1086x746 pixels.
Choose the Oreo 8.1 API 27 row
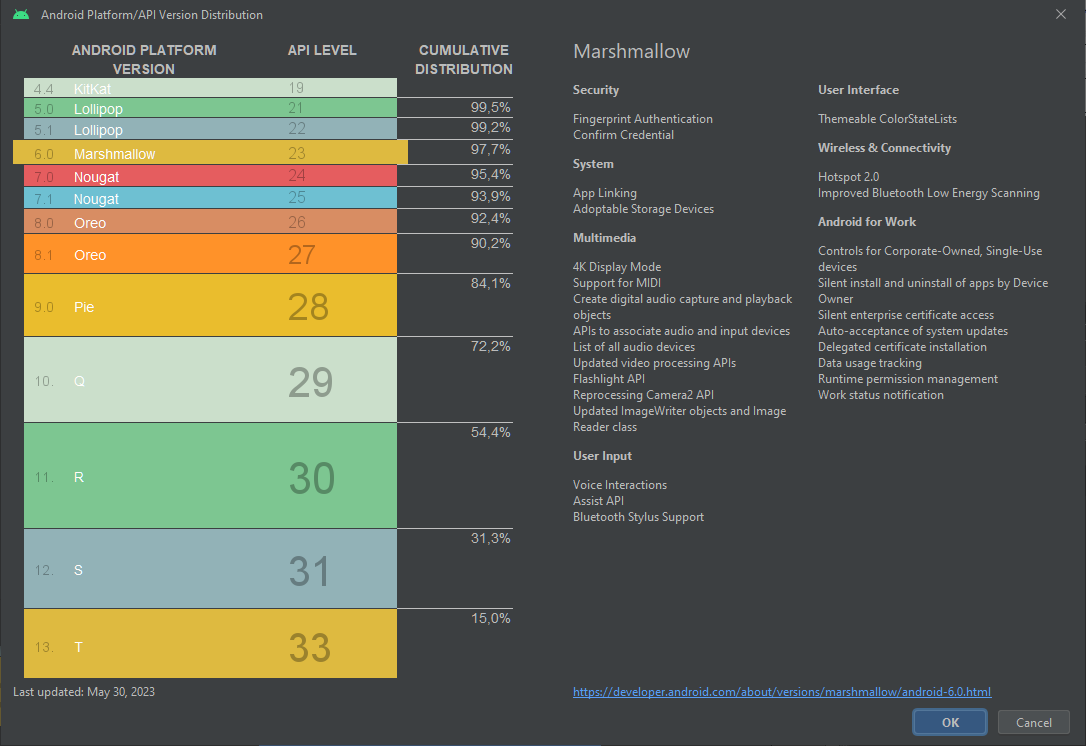tap(210, 254)
